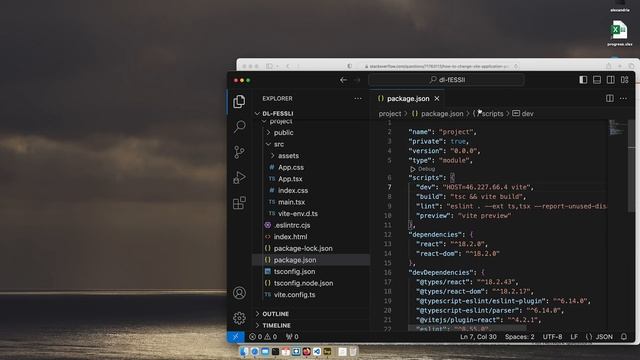Click UTF-8 encoding in status bar
Viewport: 640px width, 360px height.
(x=552, y=337)
